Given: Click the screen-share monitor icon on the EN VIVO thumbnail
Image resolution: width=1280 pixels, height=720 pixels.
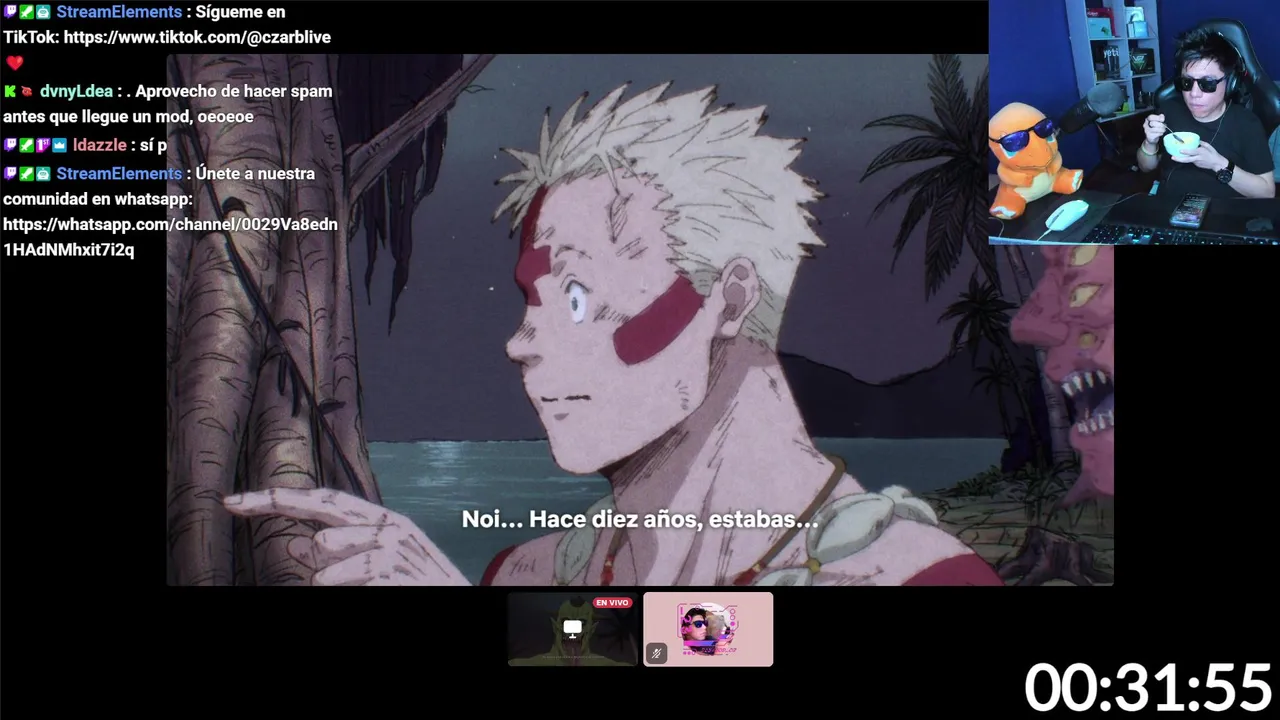Looking at the screenshot, I should (572, 628).
